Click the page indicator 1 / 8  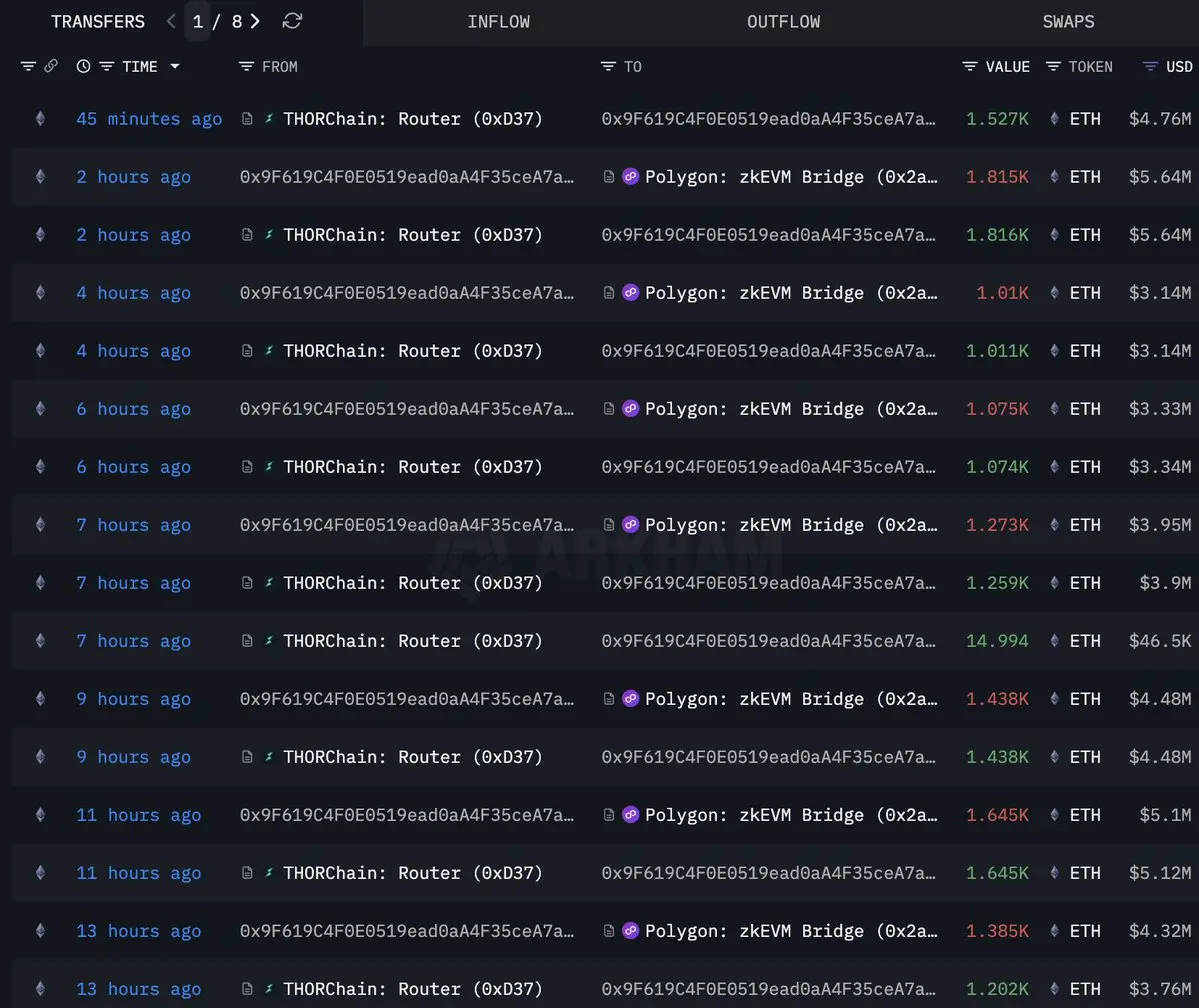[x=217, y=21]
